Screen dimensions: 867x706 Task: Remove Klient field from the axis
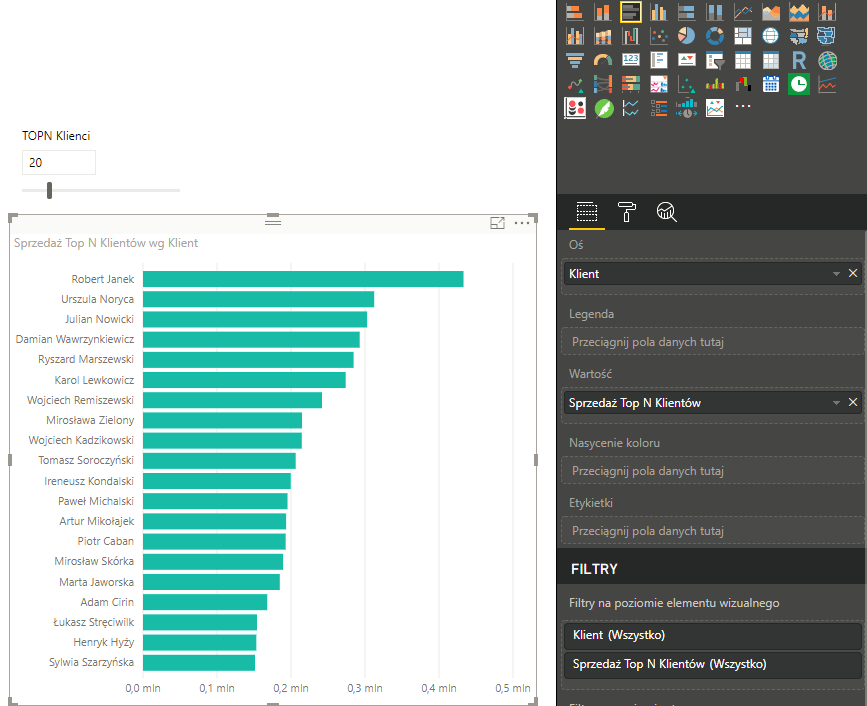click(x=853, y=274)
